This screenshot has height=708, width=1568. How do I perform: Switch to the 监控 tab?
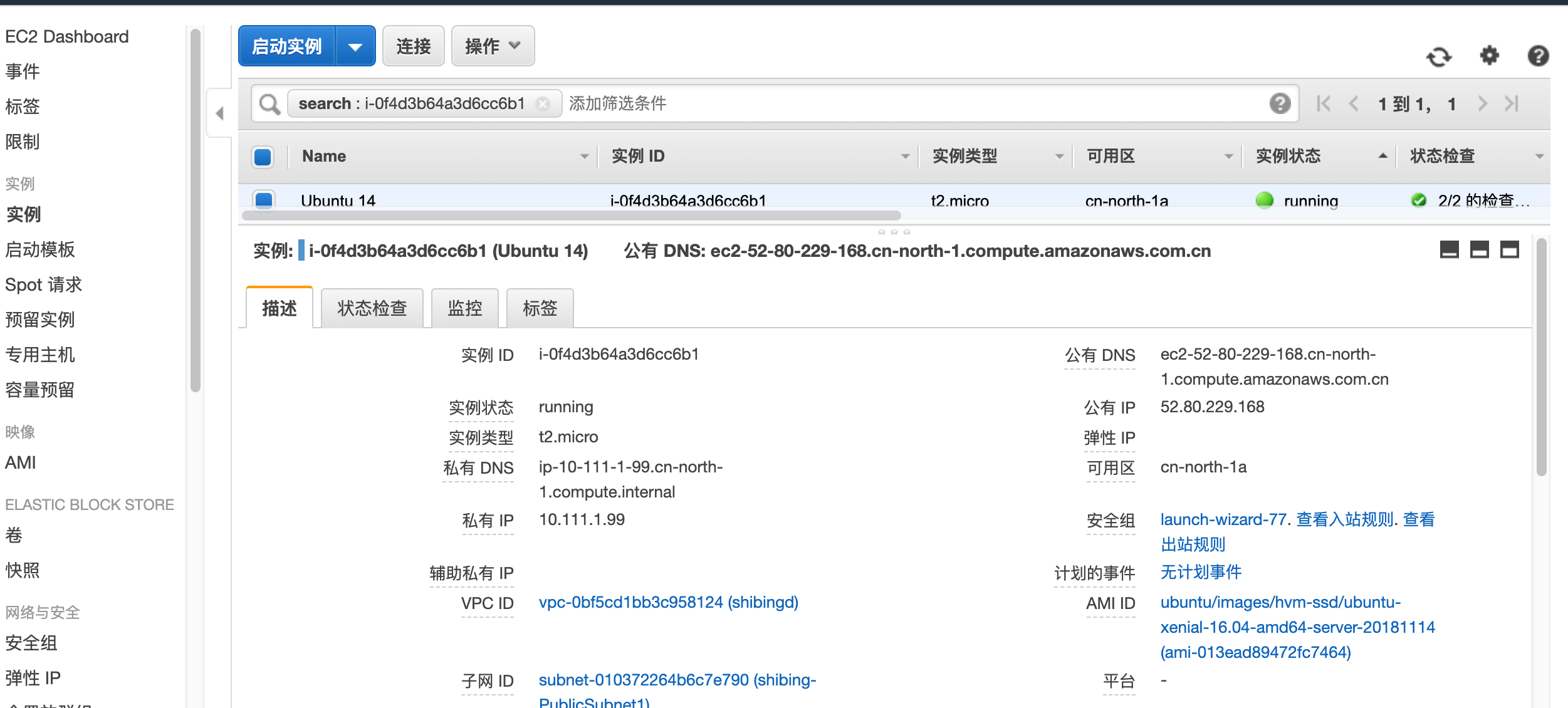click(464, 308)
